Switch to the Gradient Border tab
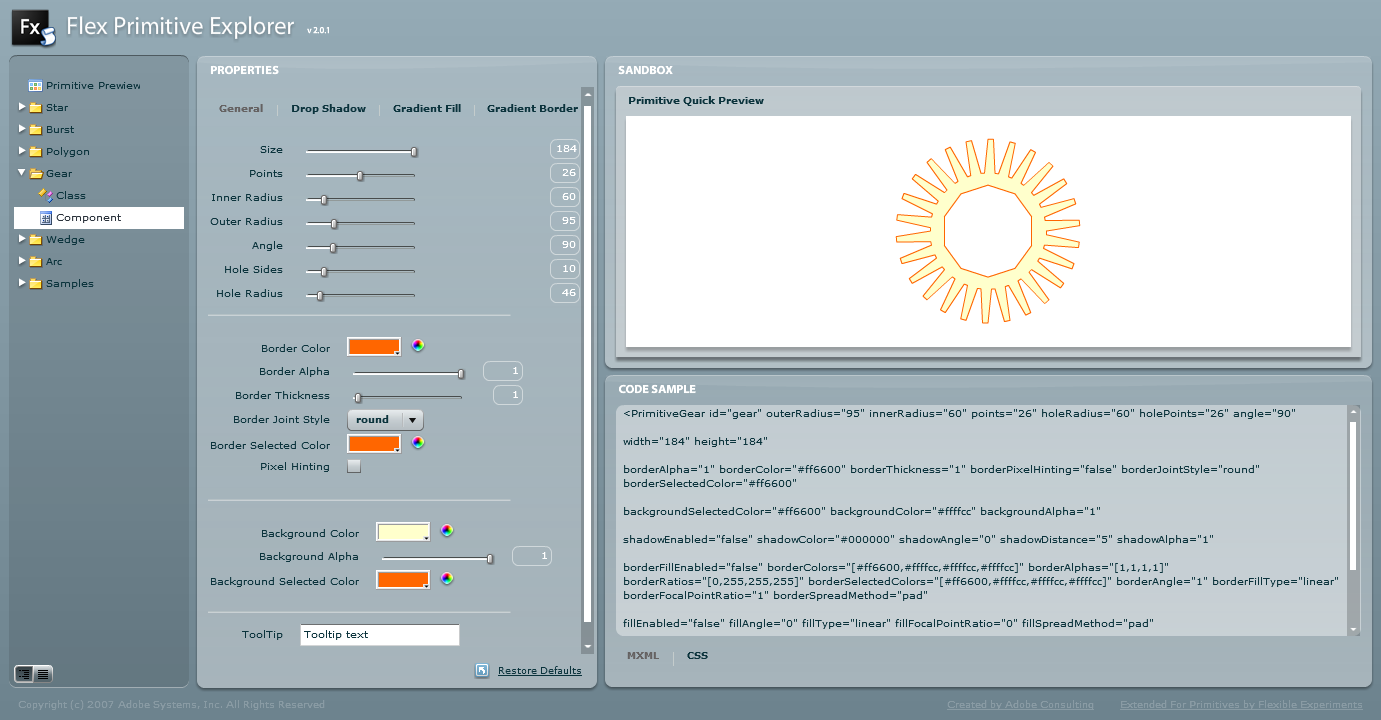Viewport: 1381px width, 720px height. click(532, 109)
